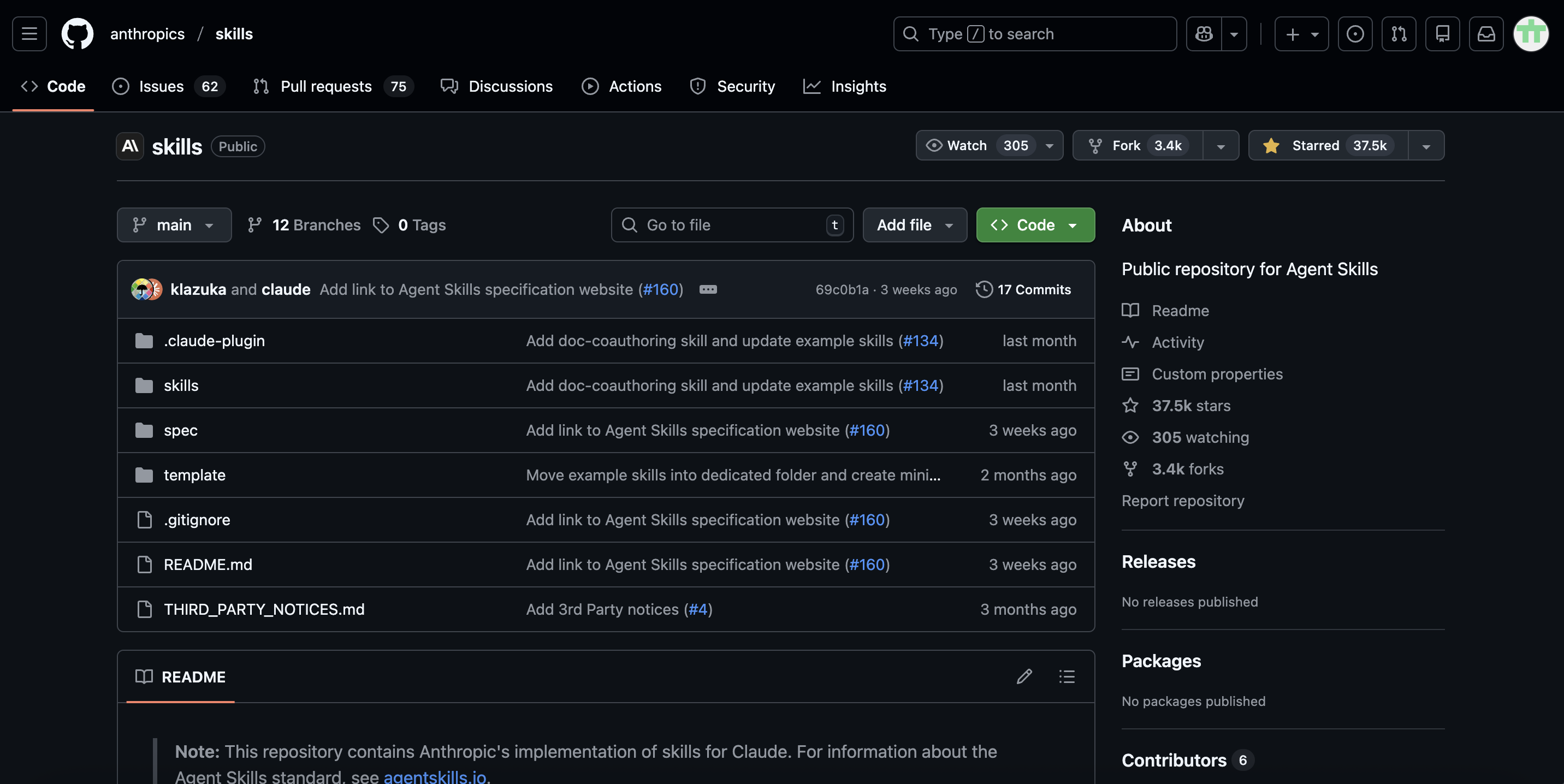1564x784 pixels.
Task: Open your pull requests from header icon
Action: [1399, 34]
